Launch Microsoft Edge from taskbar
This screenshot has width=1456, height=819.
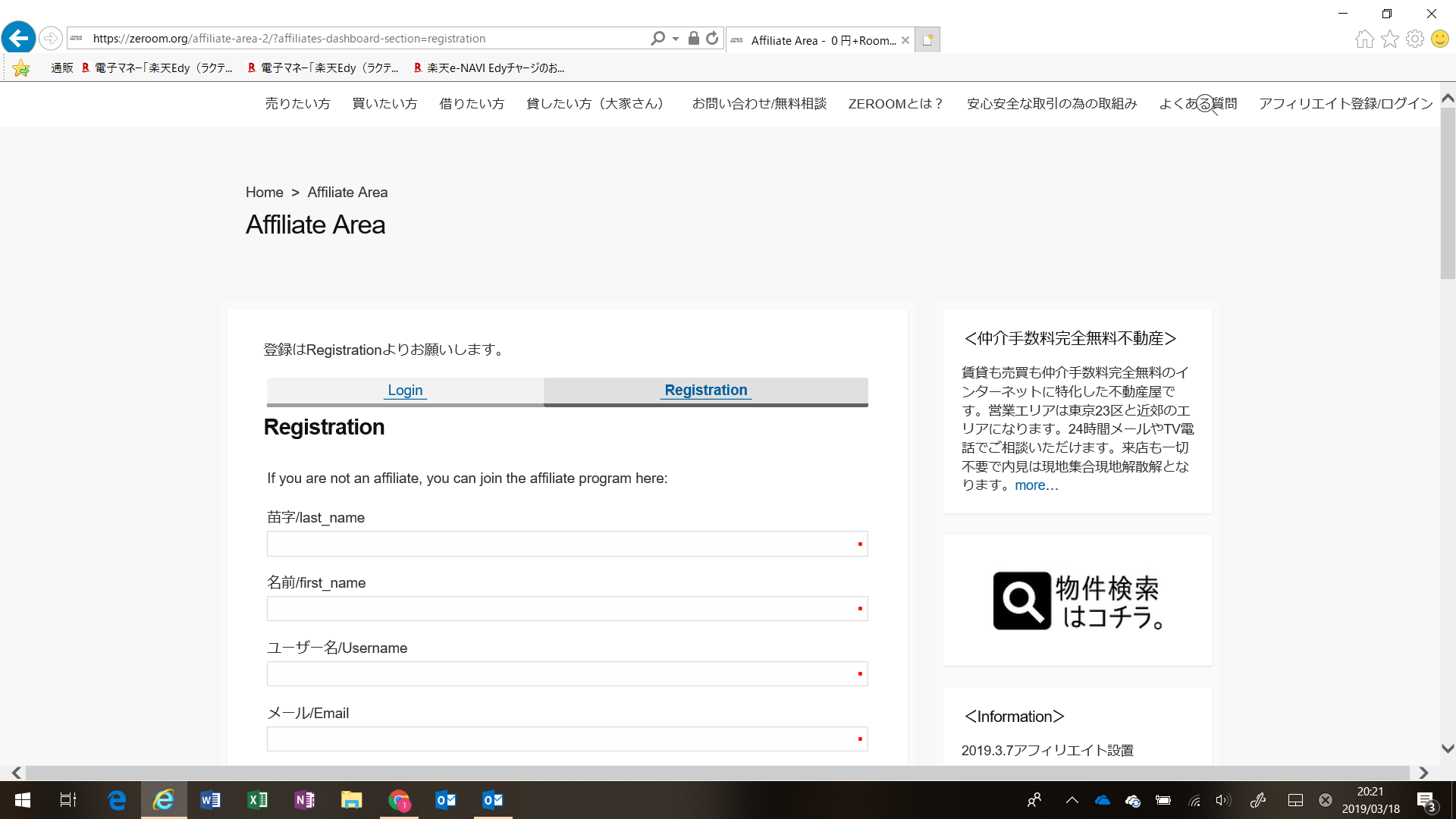(117, 800)
